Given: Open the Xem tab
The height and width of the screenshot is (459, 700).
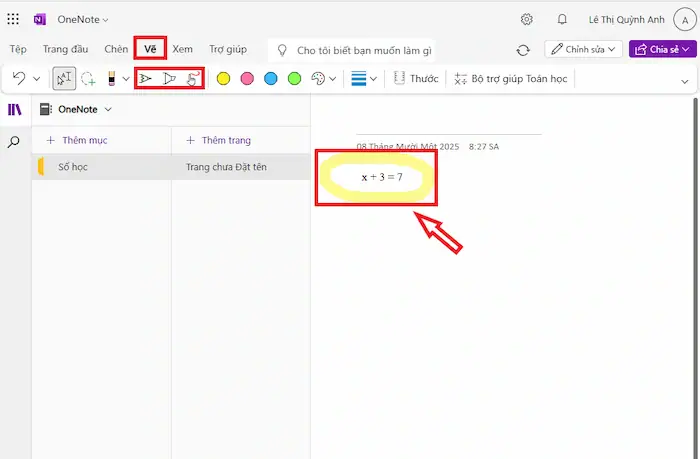Looking at the screenshot, I should click(x=182, y=49).
